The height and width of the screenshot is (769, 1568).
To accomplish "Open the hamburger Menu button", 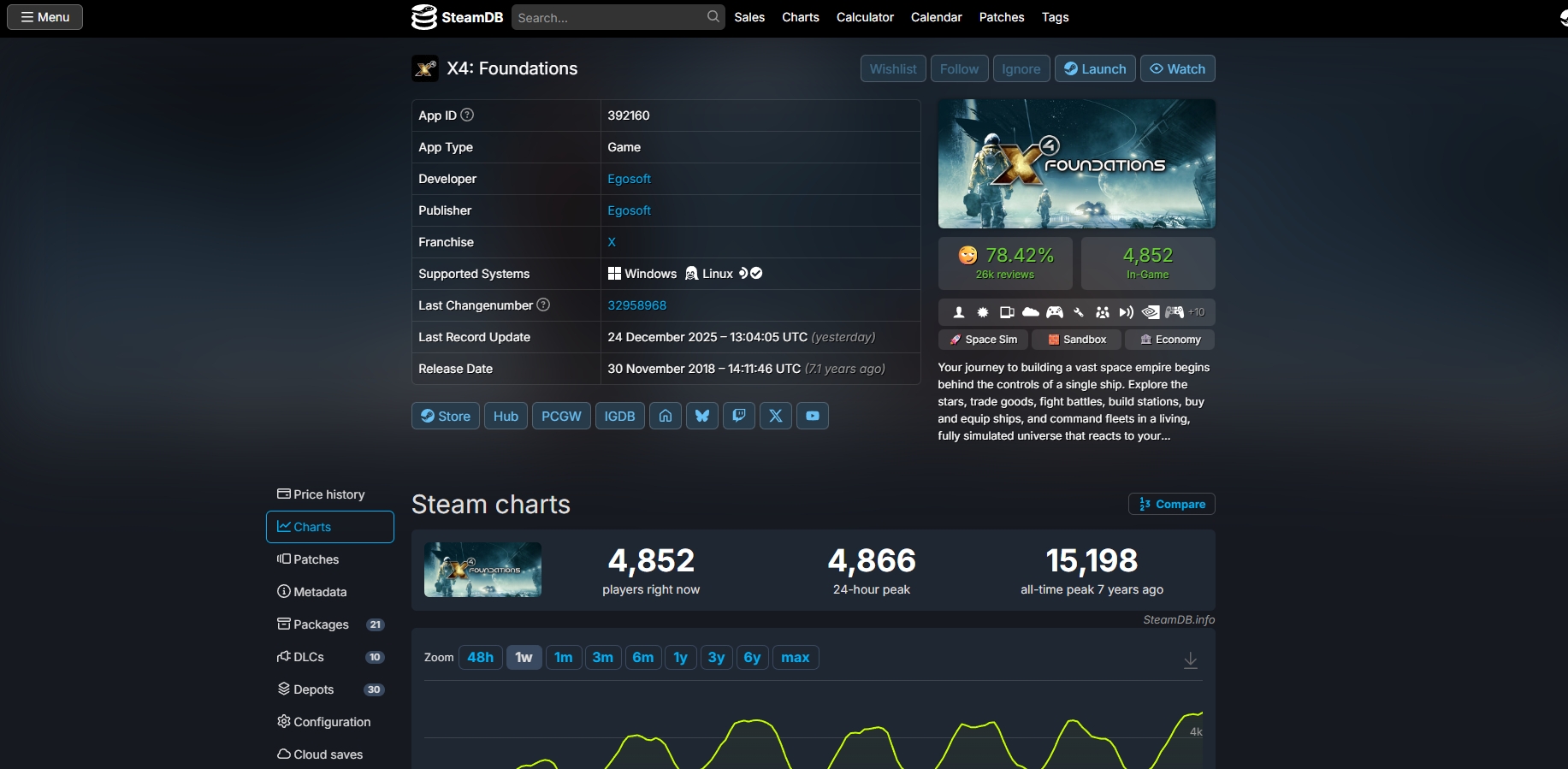I will click(45, 17).
